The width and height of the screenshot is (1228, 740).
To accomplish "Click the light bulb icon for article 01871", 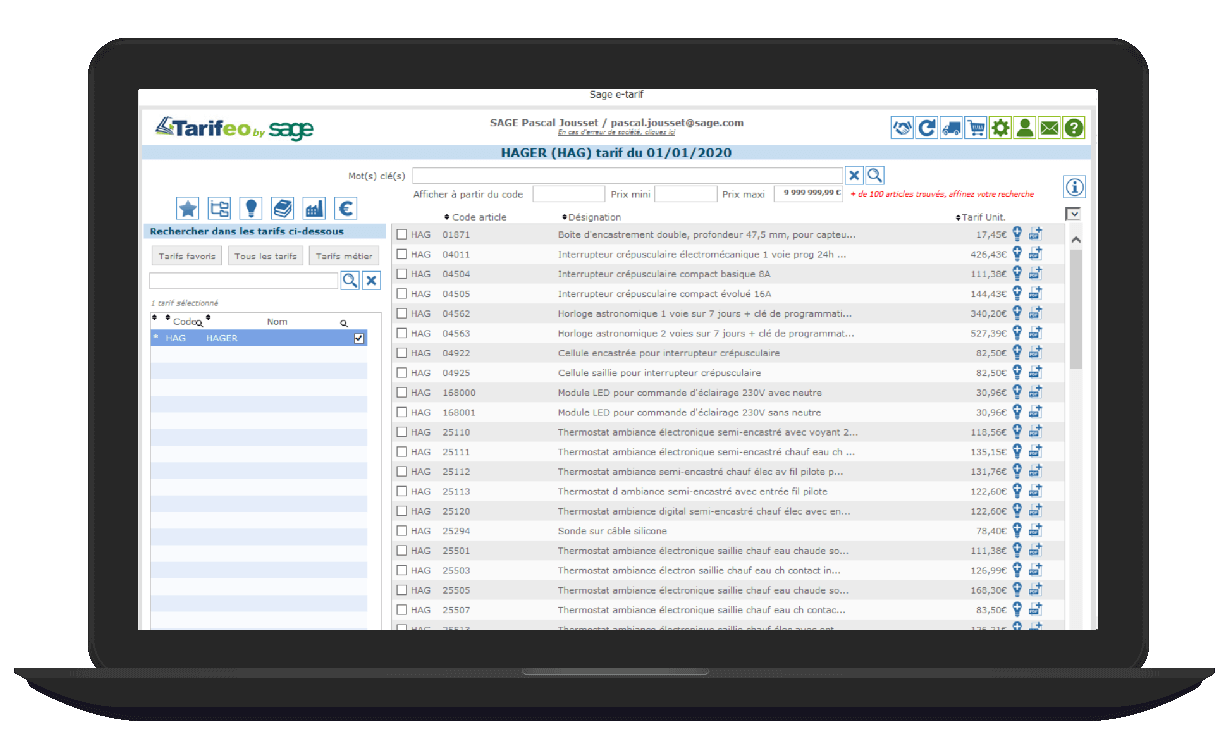I will [x=1018, y=234].
